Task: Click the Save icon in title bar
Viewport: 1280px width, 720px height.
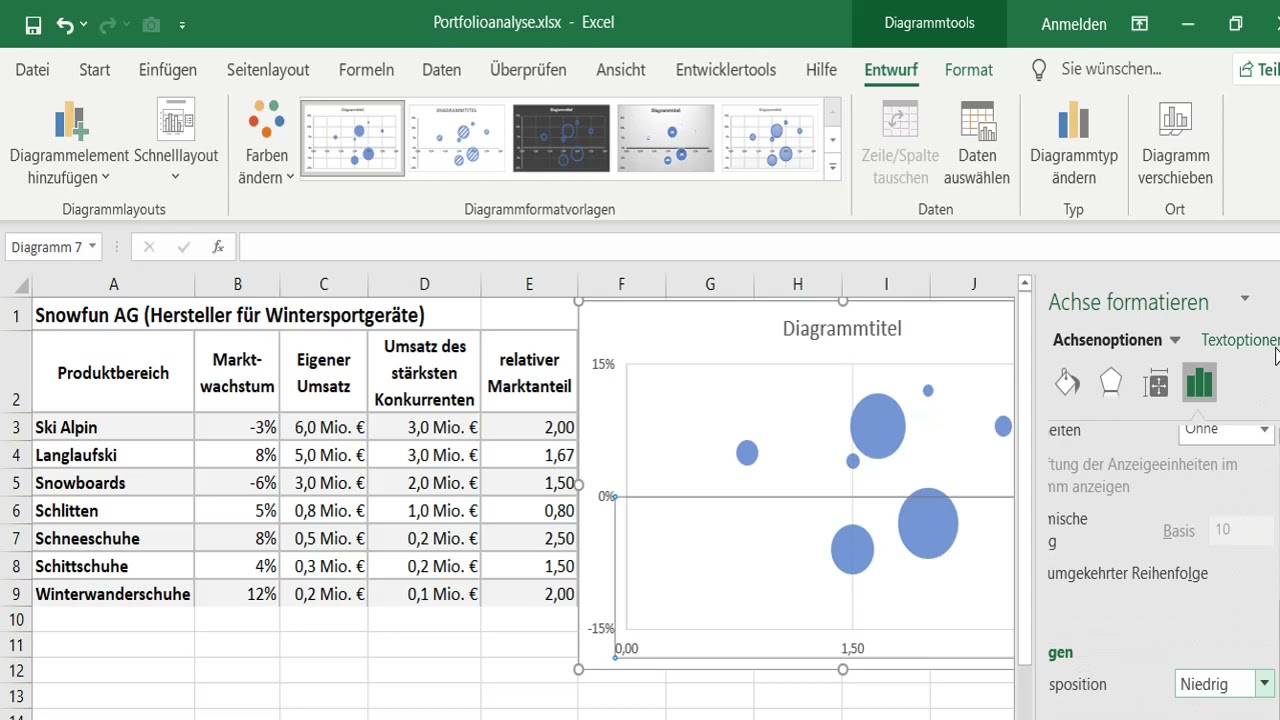Action: pyautogui.click(x=33, y=24)
